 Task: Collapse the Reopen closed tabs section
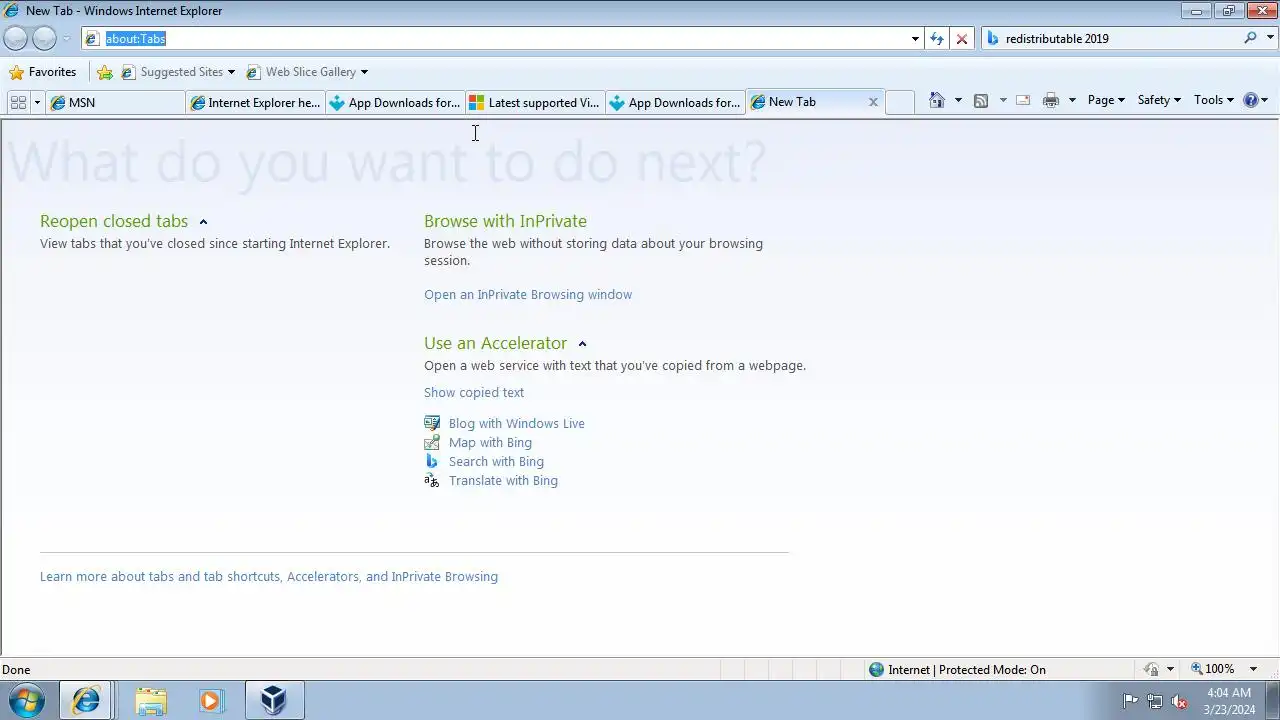tap(203, 222)
